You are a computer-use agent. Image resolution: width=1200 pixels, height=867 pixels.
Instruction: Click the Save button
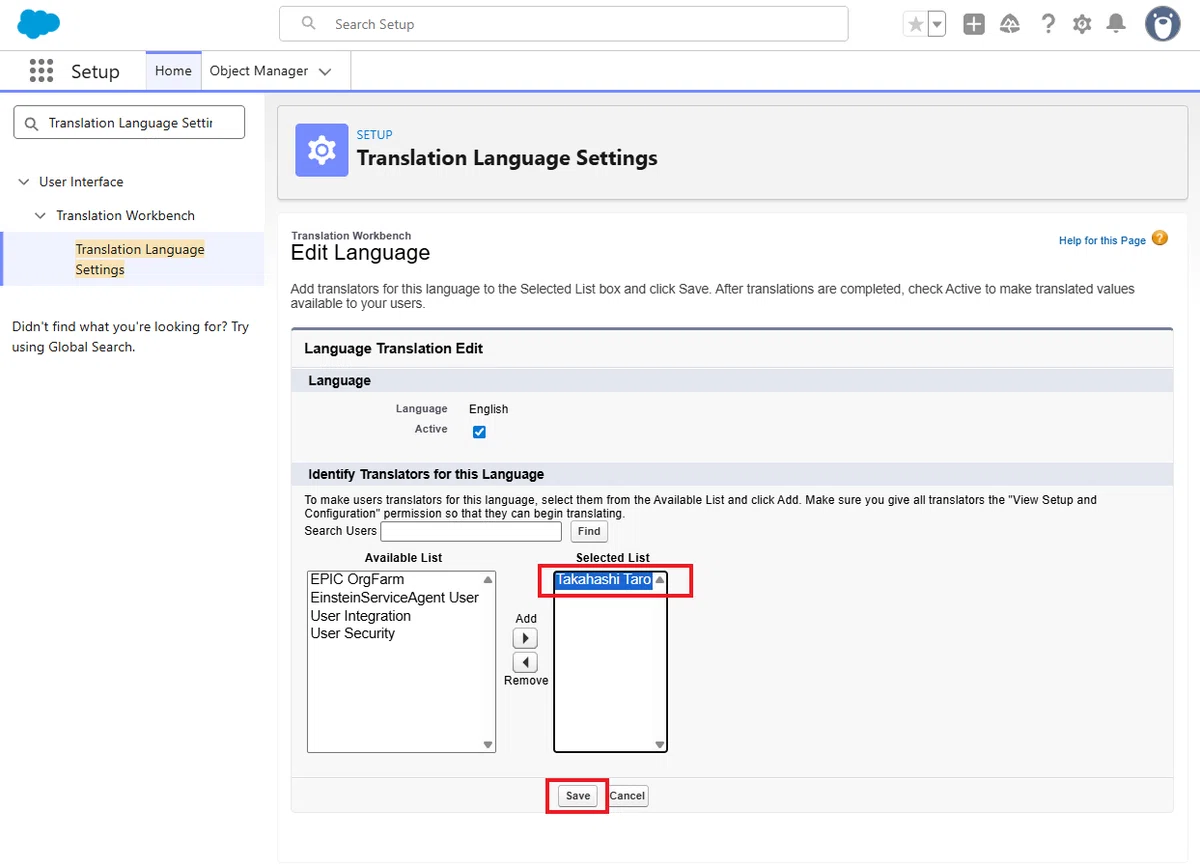pyautogui.click(x=578, y=796)
